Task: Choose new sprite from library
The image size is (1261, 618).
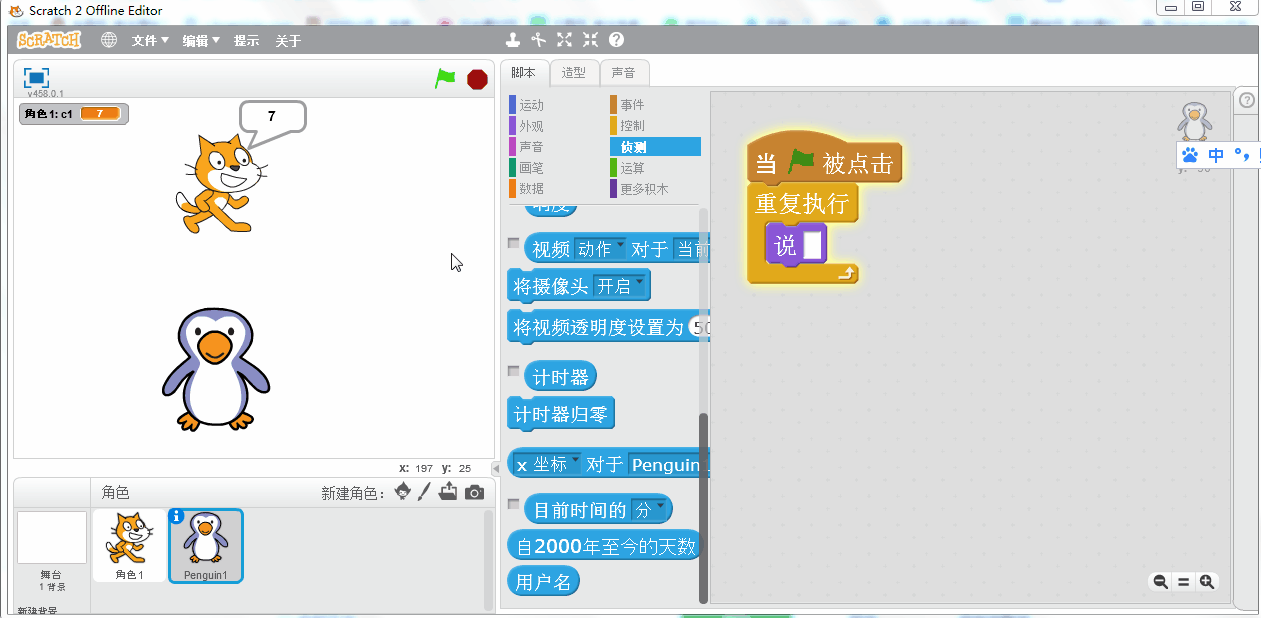Action: pyautogui.click(x=403, y=492)
